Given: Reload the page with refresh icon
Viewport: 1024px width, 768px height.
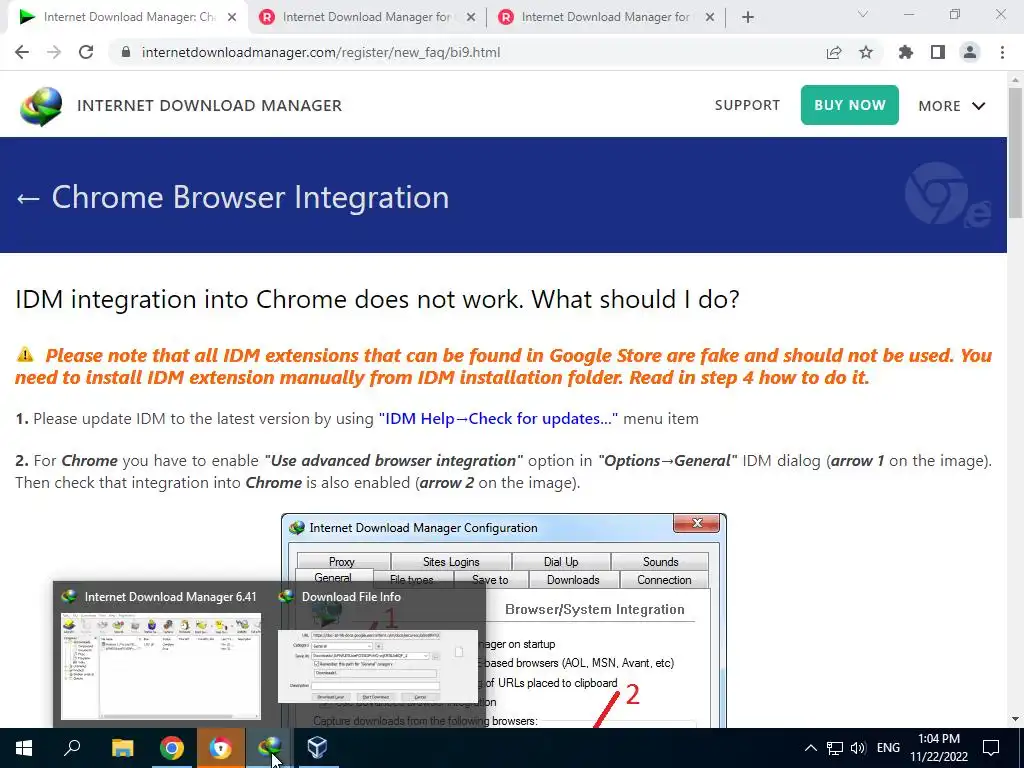Looking at the screenshot, I should [86, 52].
